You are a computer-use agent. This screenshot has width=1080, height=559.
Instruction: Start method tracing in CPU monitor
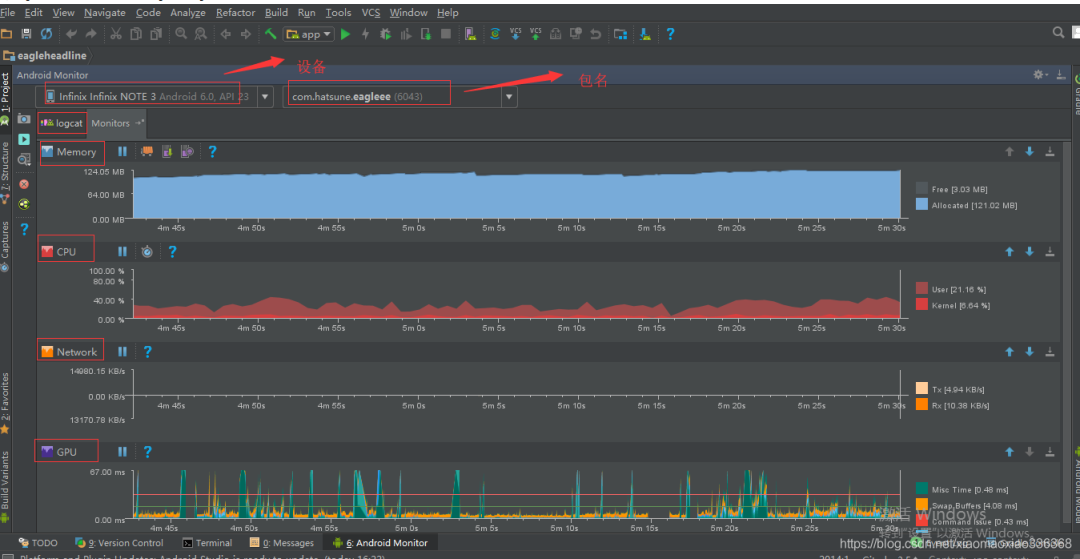point(147,252)
